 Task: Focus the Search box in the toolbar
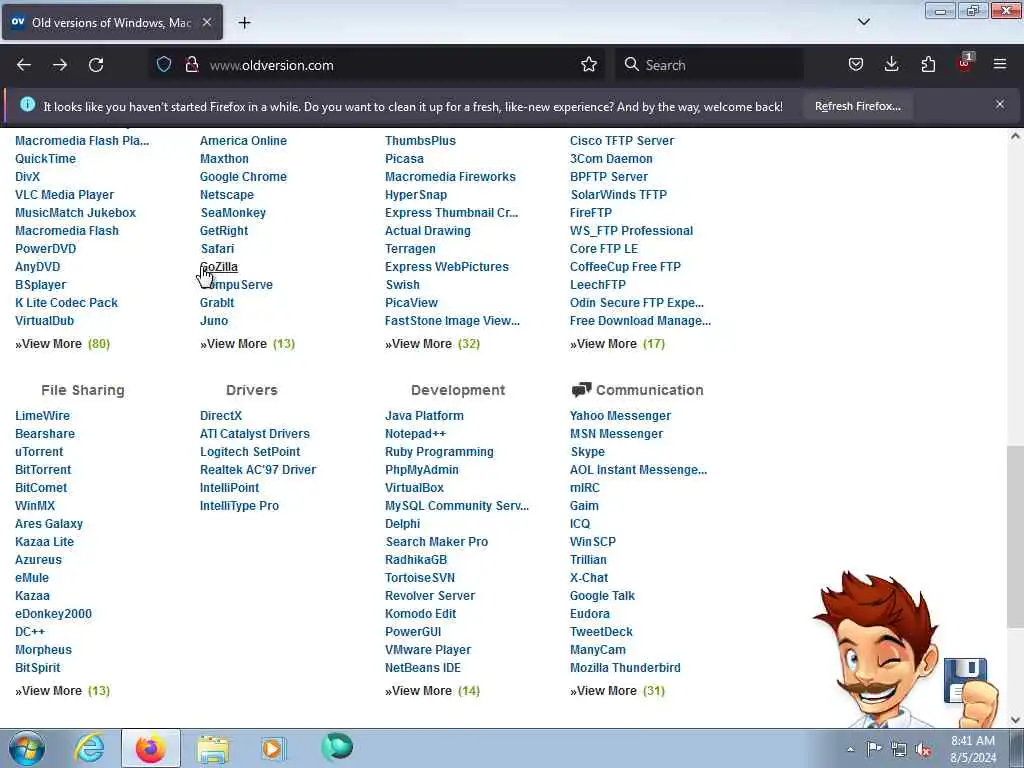click(709, 65)
